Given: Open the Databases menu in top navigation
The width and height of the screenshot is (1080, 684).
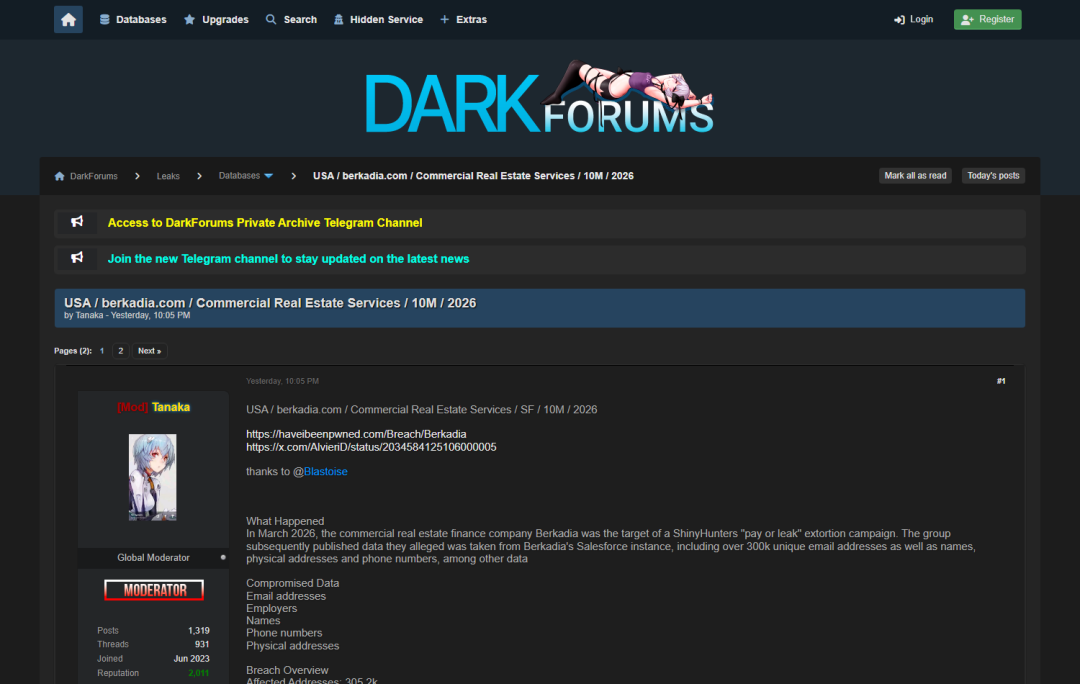Looking at the screenshot, I should coord(133,19).
